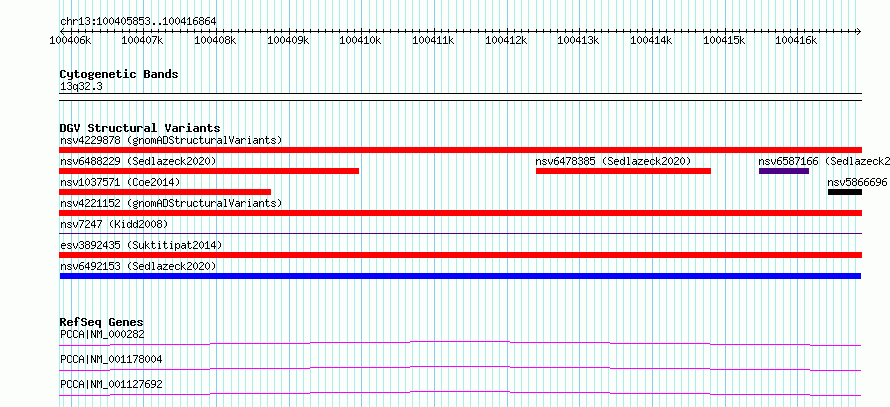Open variant esv3892435 (Suktitipat2014) label

click(x=141, y=245)
